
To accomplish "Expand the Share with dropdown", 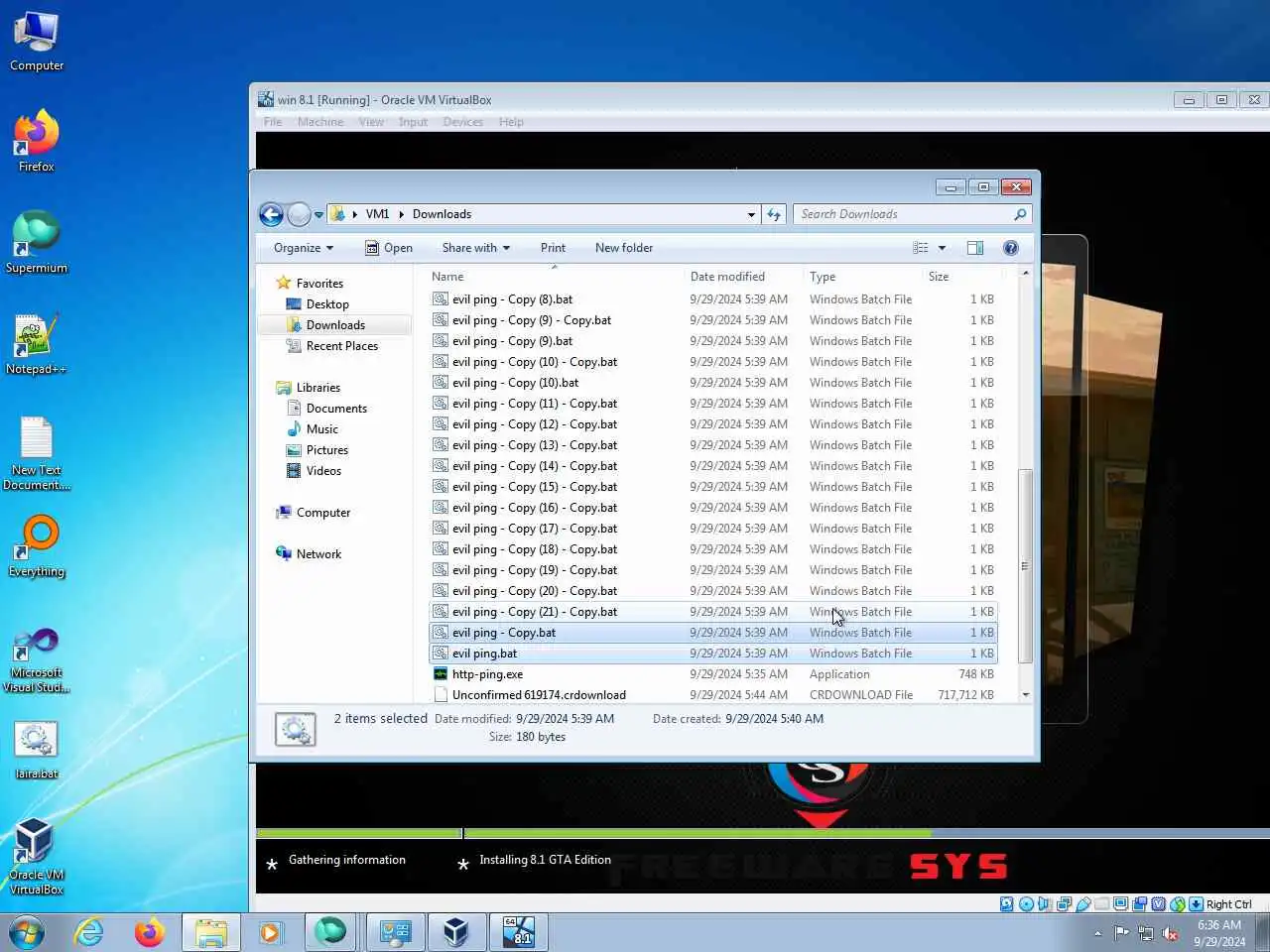I will coord(476,248).
